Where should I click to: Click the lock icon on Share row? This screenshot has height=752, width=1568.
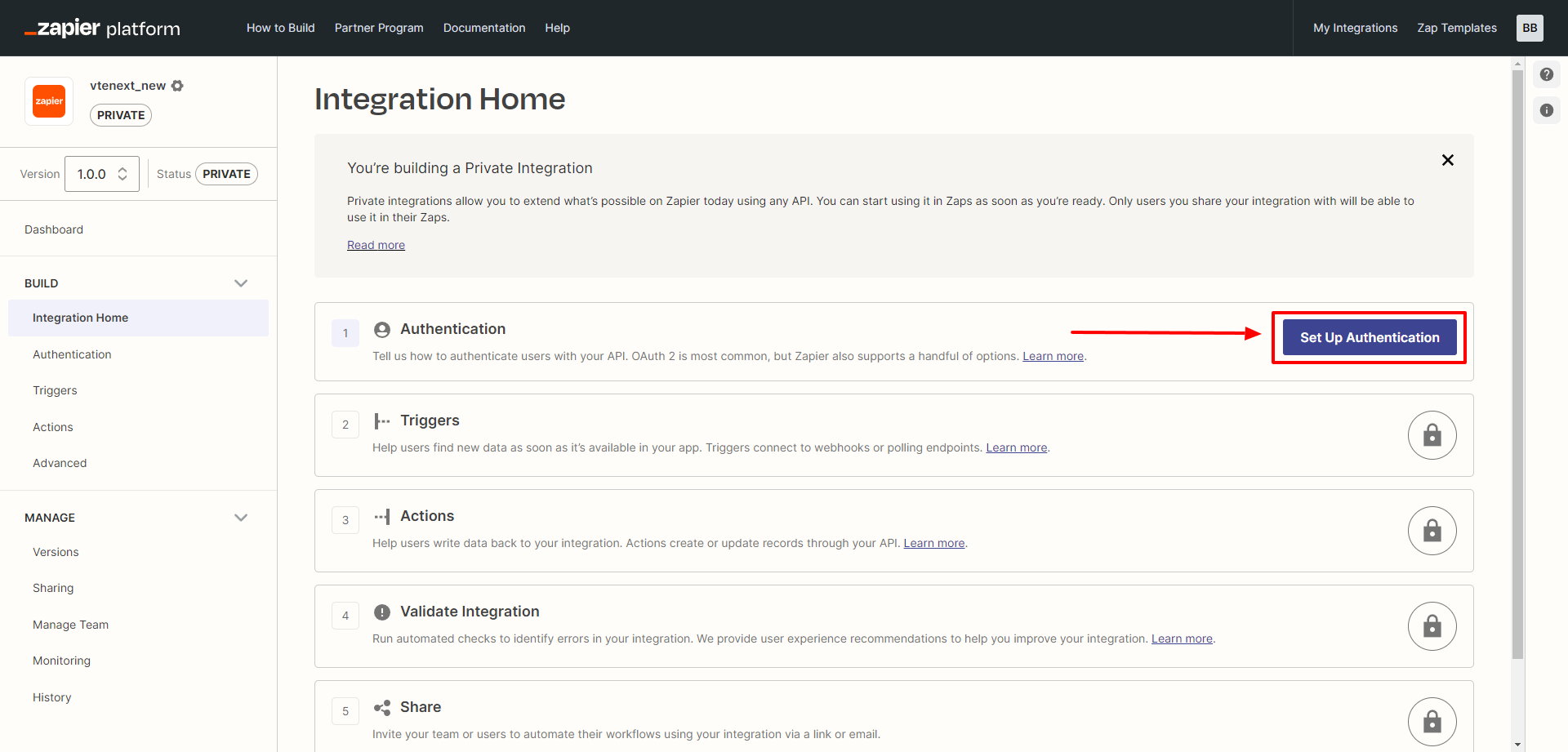tap(1432, 722)
